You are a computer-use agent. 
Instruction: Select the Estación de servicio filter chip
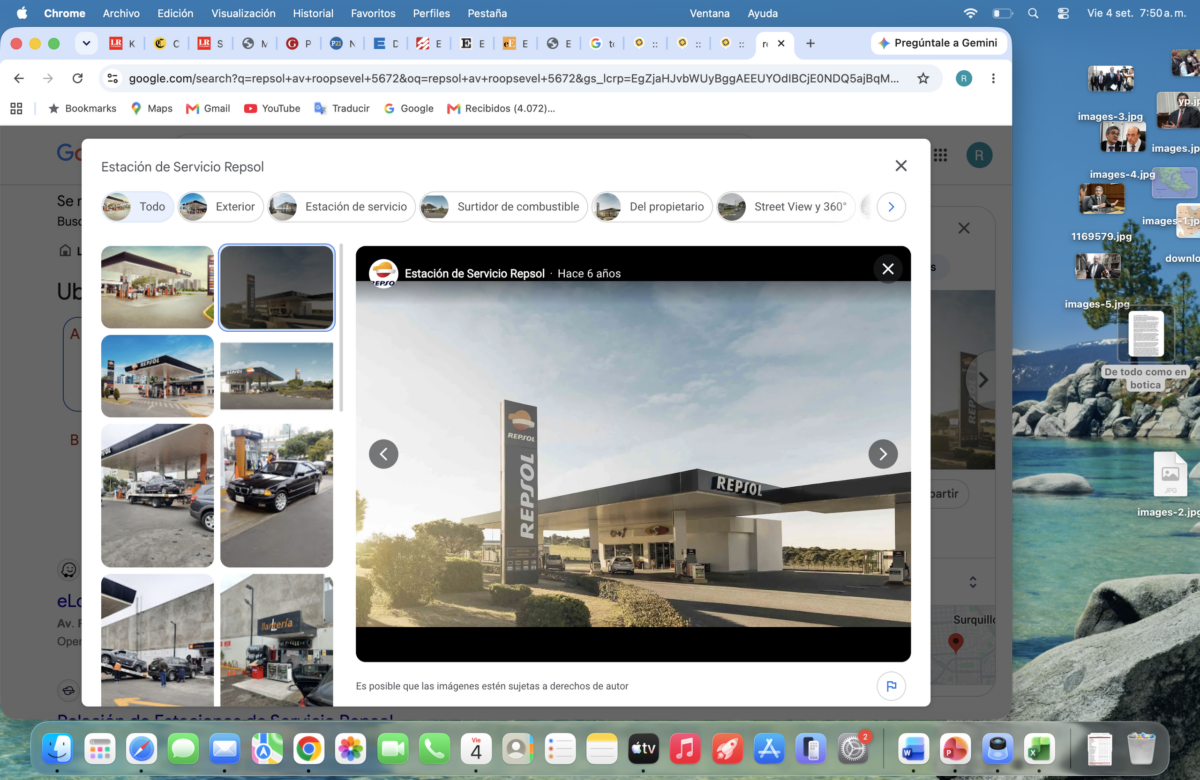tap(342, 207)
